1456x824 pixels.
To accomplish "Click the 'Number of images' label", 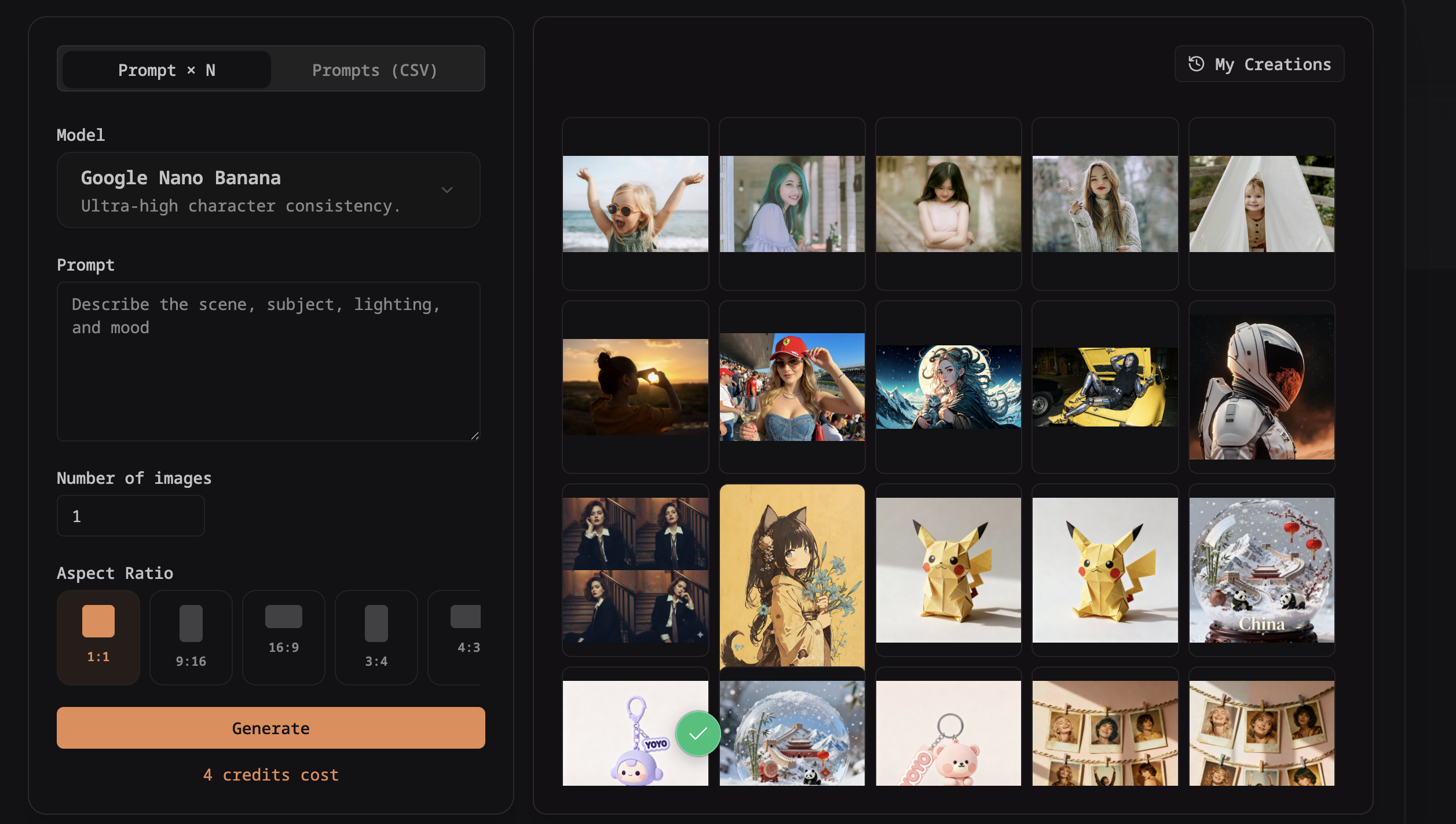I will 134,478.
